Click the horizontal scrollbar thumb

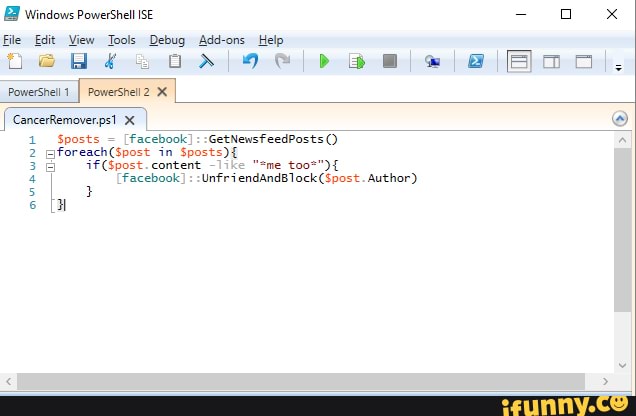point(301,381)
